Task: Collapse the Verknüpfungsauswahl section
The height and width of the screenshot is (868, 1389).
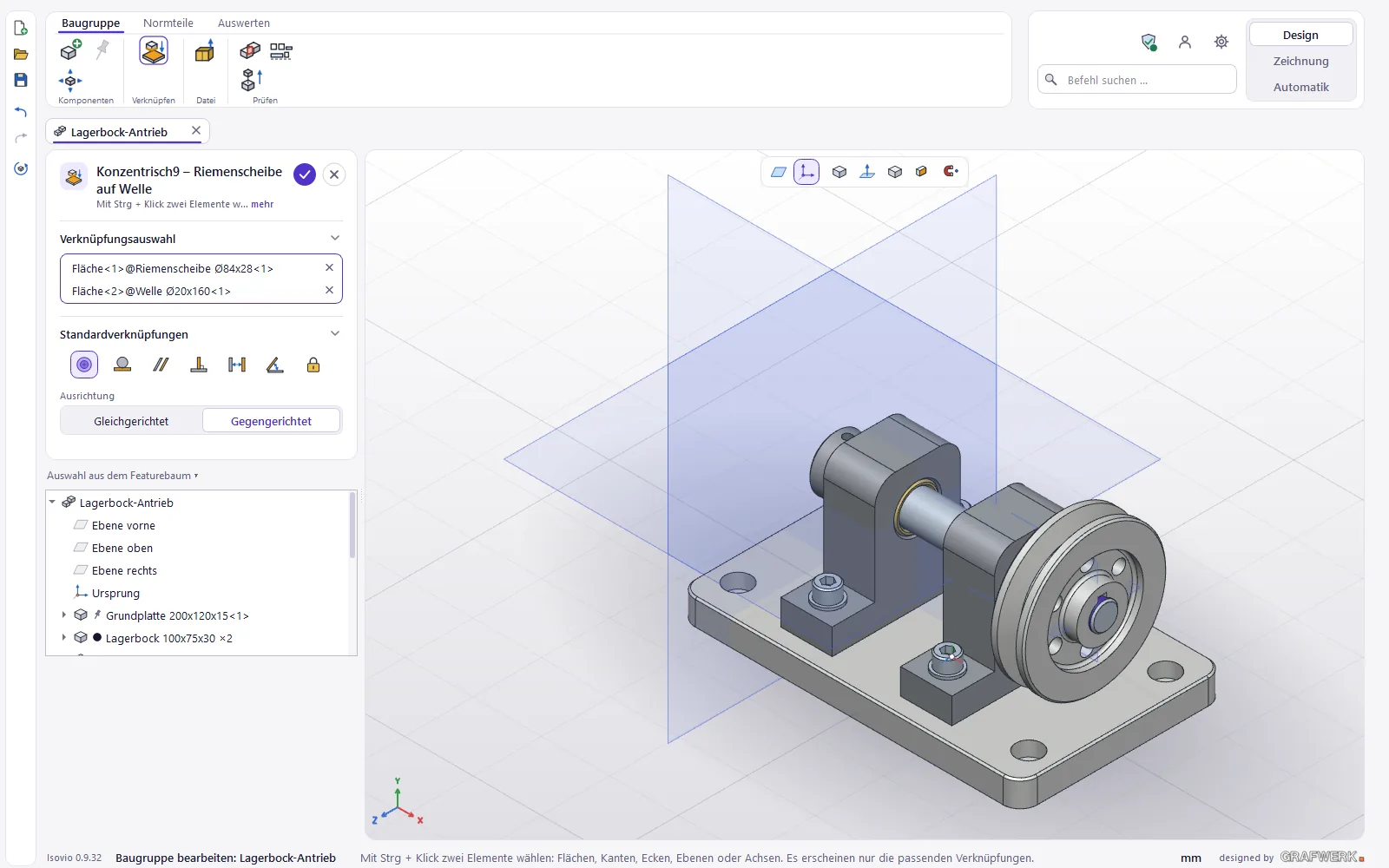Action: pyautogui.click(x=335, y=238)
